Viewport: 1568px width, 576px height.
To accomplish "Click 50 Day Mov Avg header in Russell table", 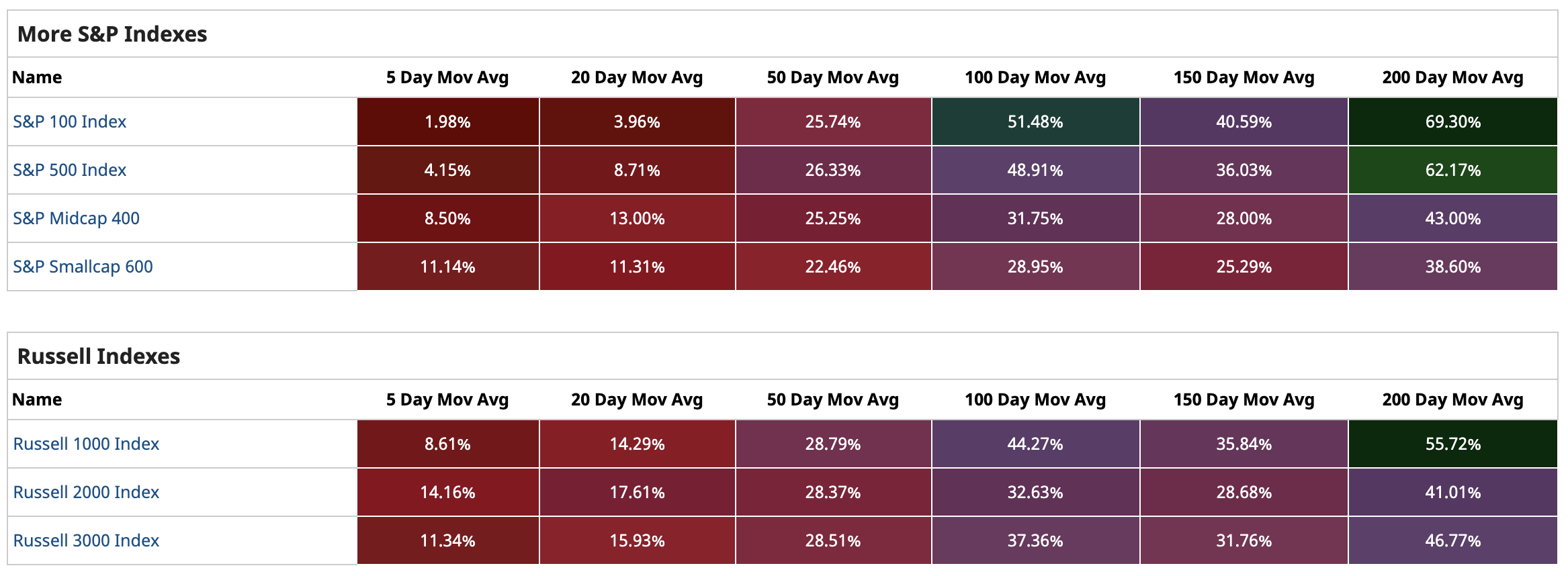I will (x=832, y=399).
